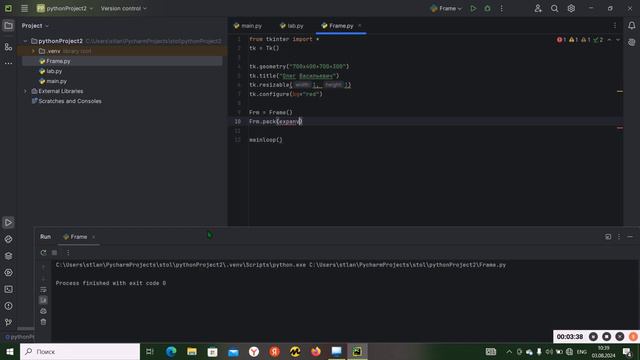
Task: Open File Explorer from taskbar
Action: [192, 351]
